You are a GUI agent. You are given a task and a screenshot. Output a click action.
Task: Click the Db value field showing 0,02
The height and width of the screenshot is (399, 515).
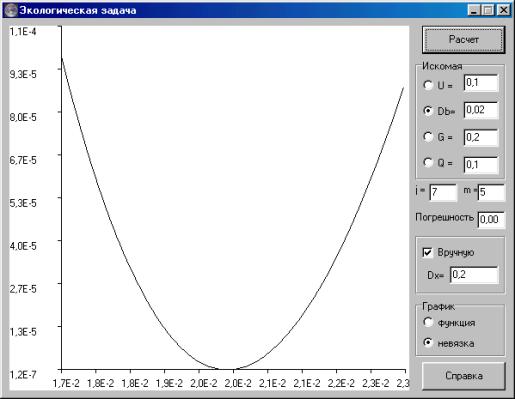[x=481, y=110]
